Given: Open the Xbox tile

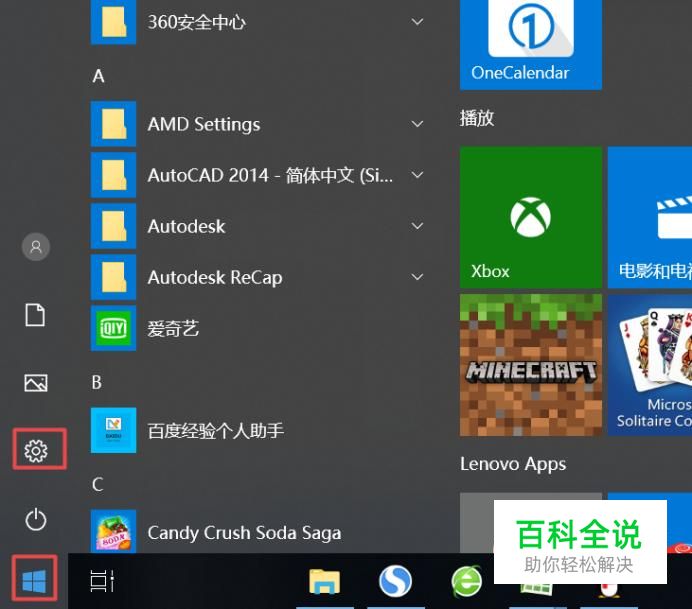Looking at the screenshot, I should click(x=531, y=218).
